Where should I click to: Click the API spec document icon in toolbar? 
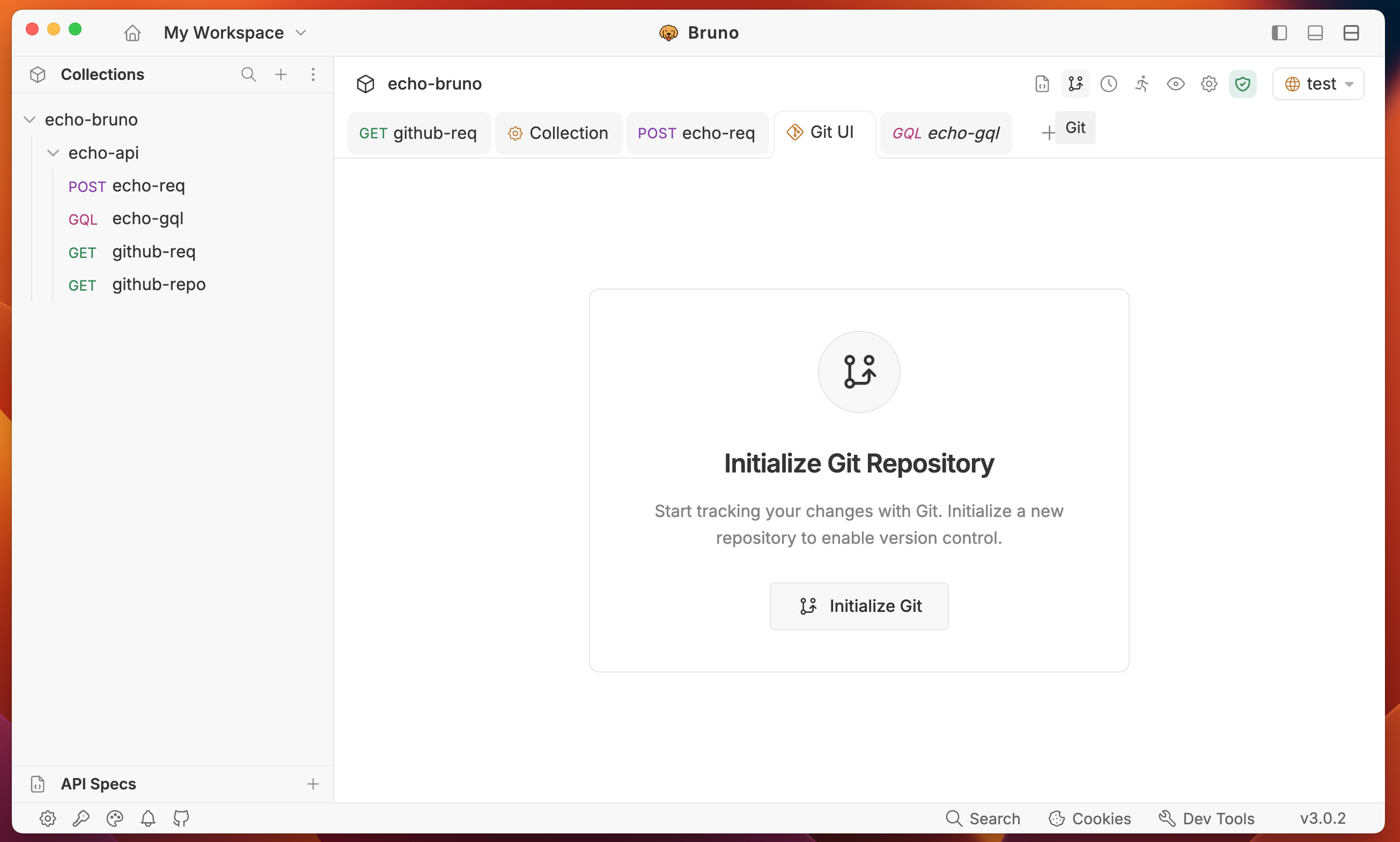pos(1042,84)
